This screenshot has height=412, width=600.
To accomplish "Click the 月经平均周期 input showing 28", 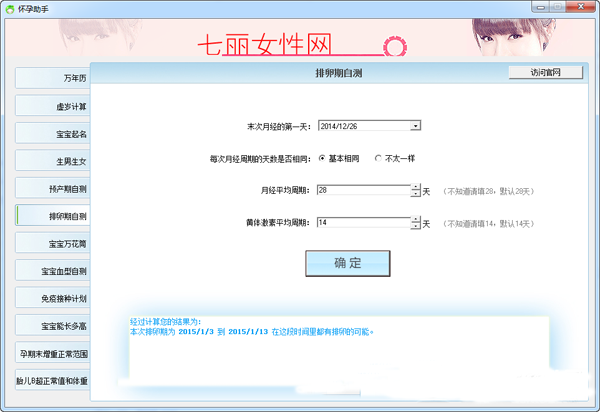I will 364,190.
